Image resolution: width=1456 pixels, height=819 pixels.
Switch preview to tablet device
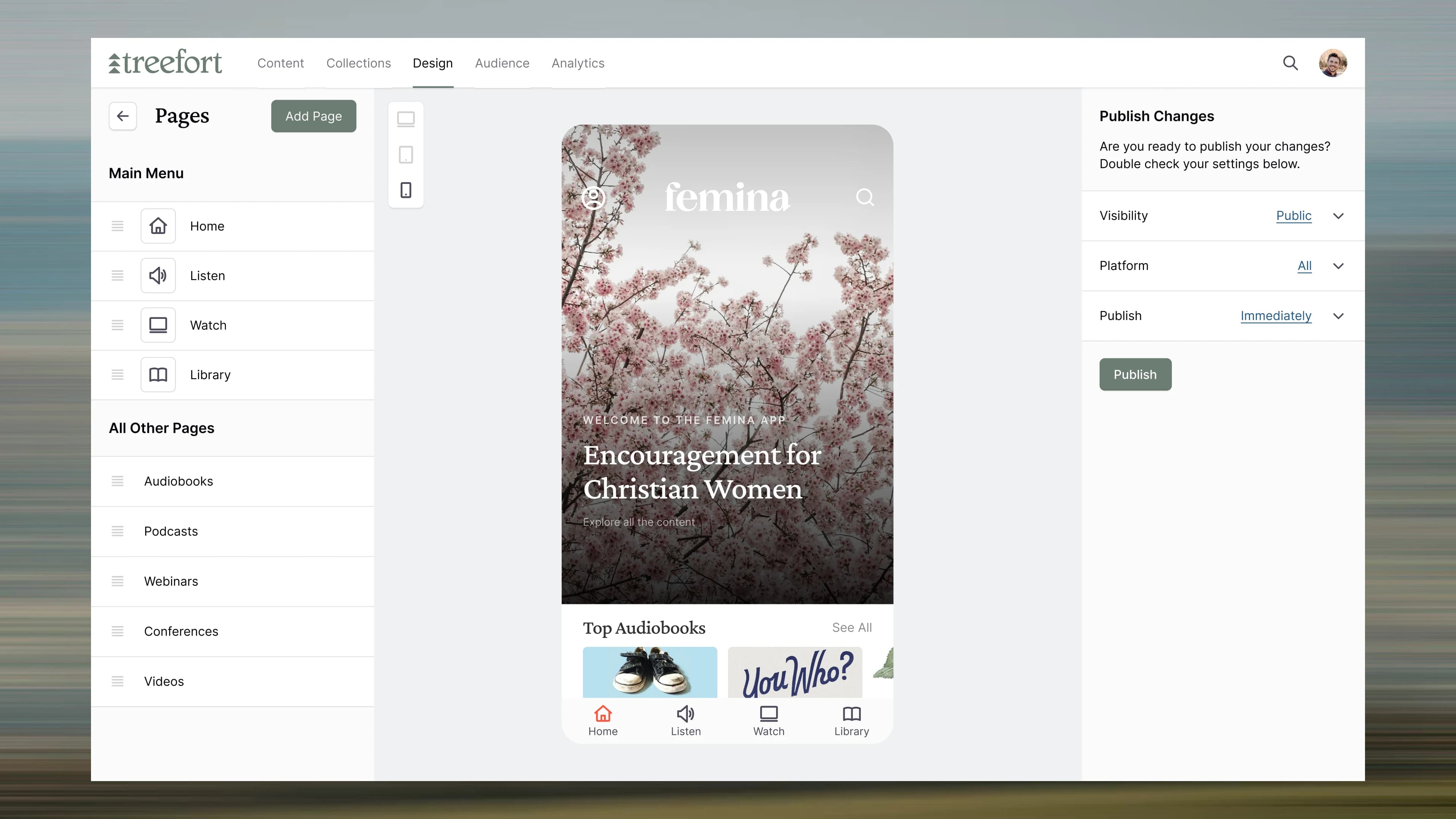[406, 154]
